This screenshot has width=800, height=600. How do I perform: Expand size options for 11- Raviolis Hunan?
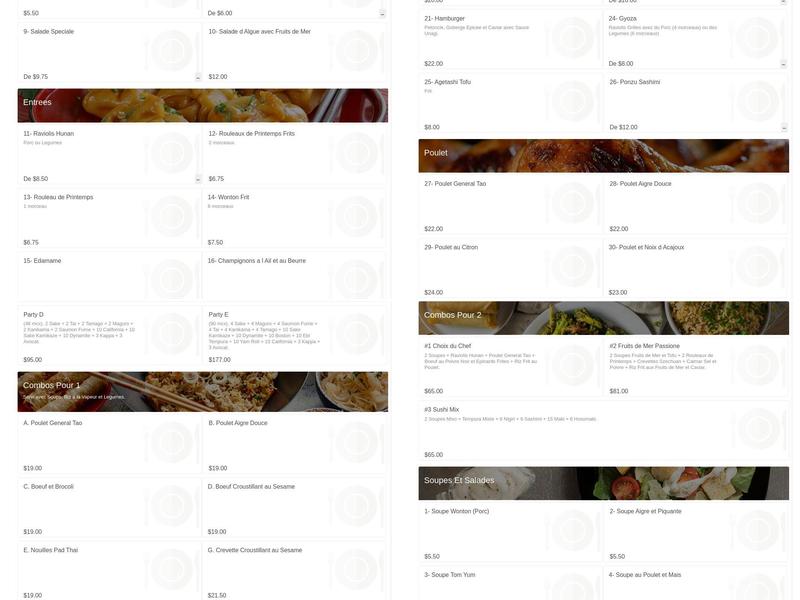click(x=198, y=179)
